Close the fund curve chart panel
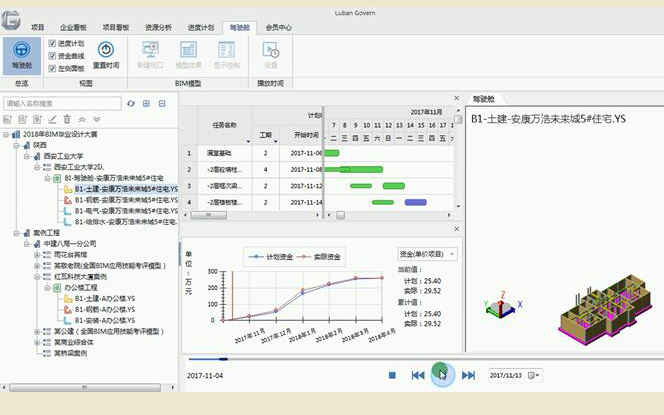Image resolution: width=664 pixels, height=415 pixels. click(x=456, y=229)
